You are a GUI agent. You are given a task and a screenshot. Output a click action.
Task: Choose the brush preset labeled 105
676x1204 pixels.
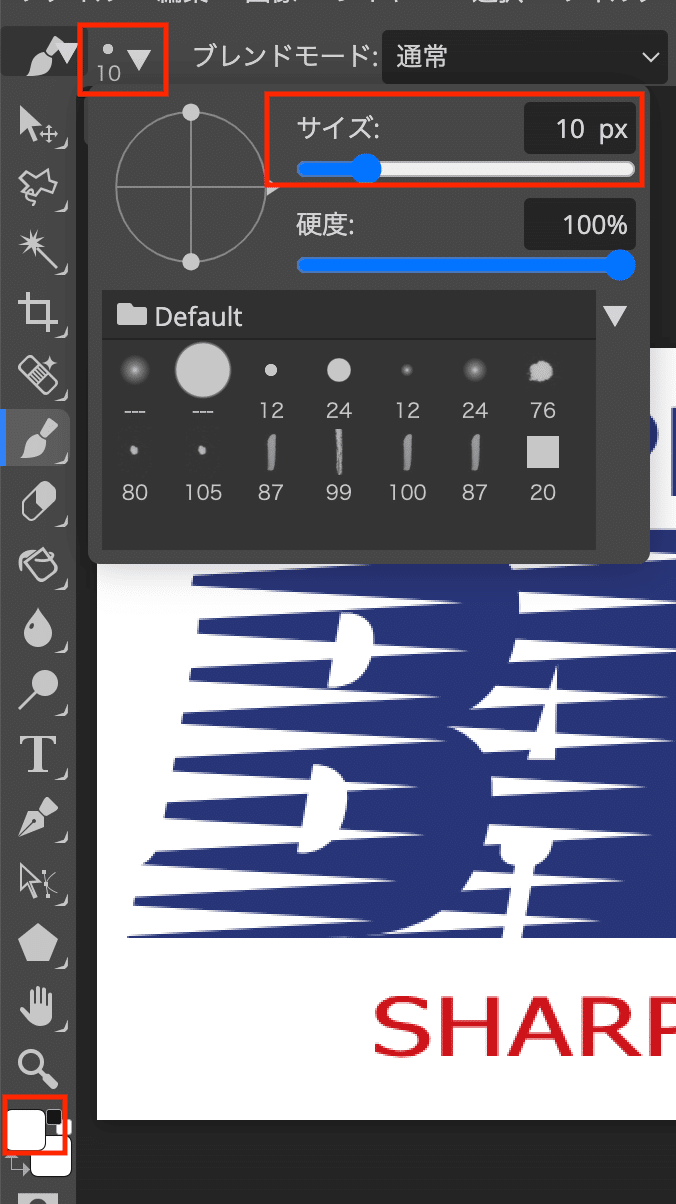203,452
